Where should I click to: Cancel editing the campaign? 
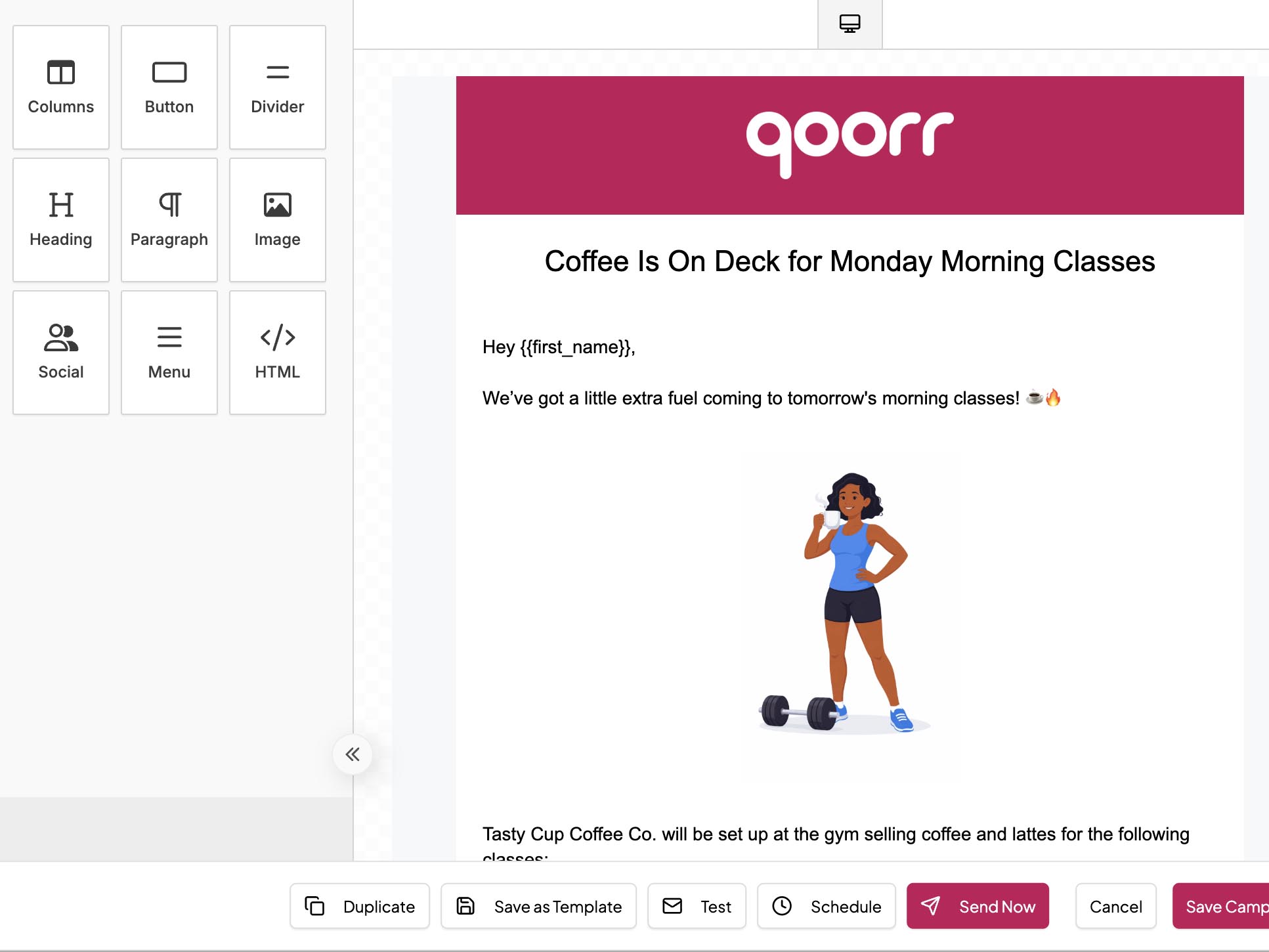(1115, 906)
